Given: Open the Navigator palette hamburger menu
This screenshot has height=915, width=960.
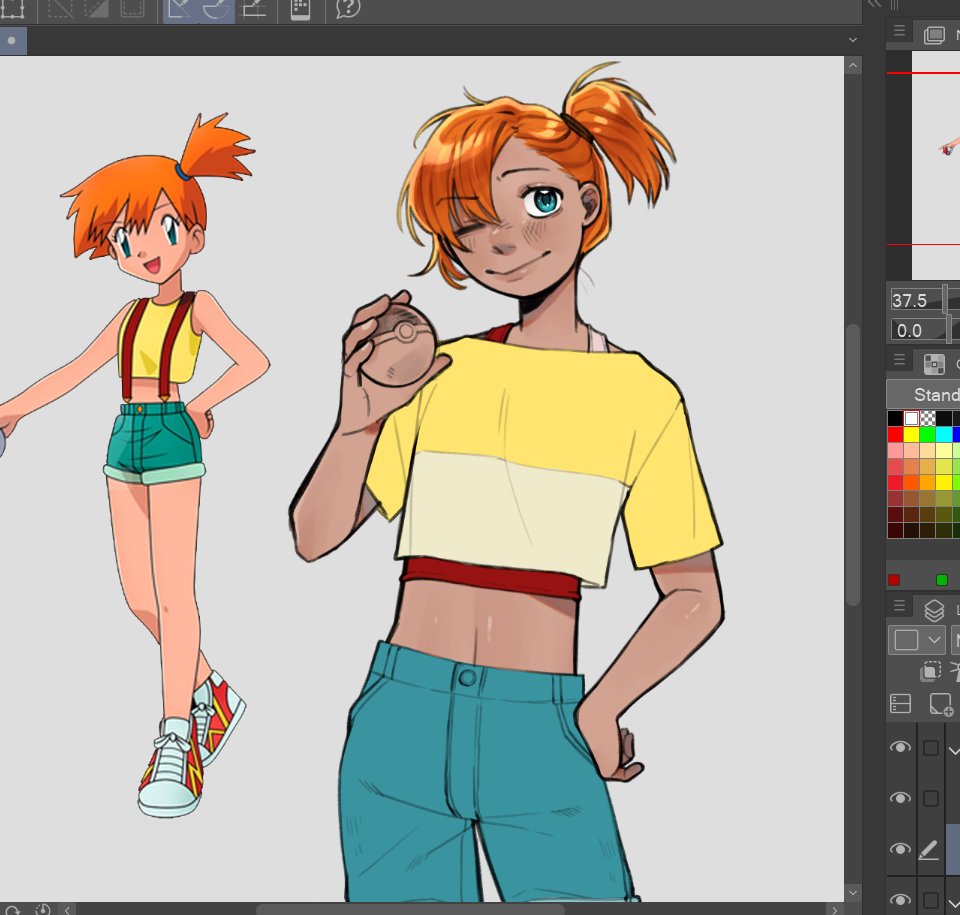Looking at the screenshot, I should pos(899,31).
